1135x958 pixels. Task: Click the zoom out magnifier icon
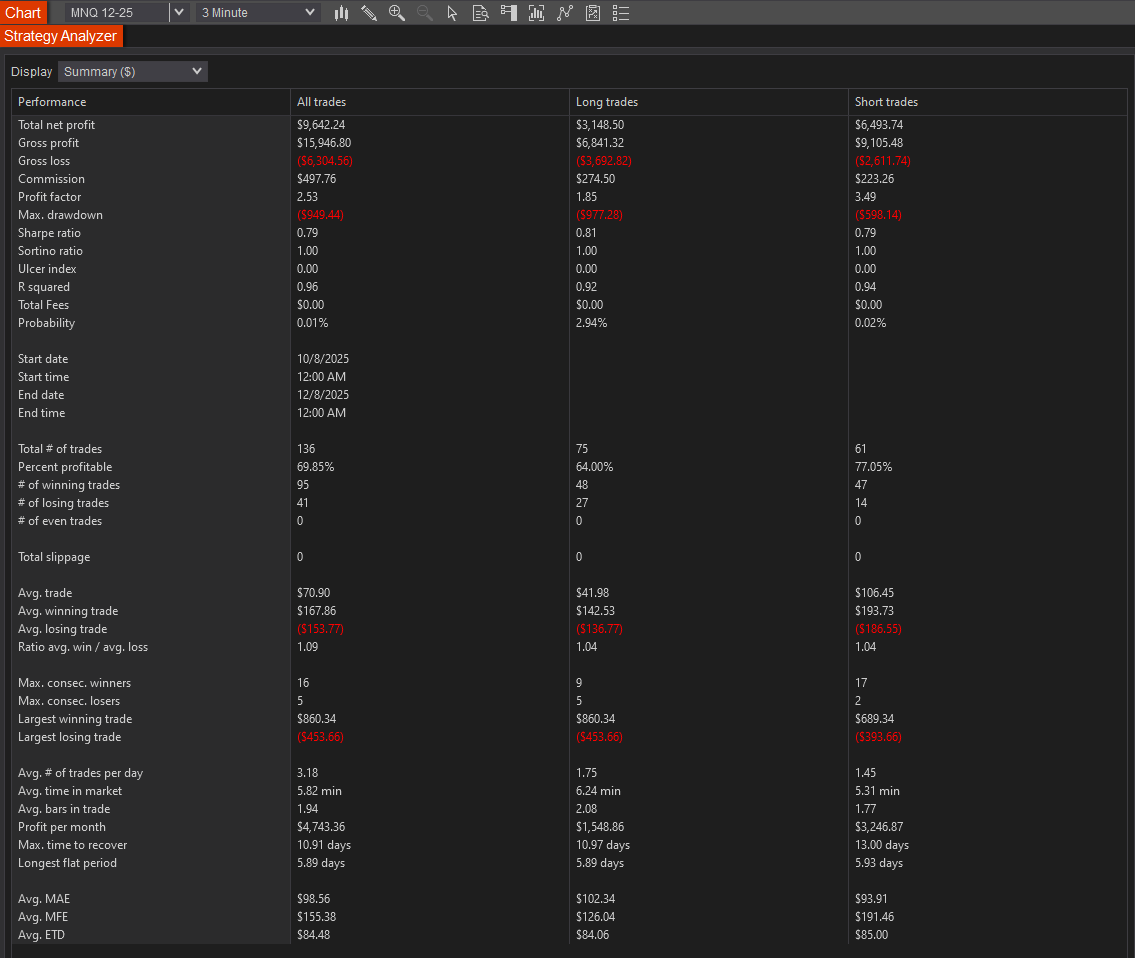(425, 13)
